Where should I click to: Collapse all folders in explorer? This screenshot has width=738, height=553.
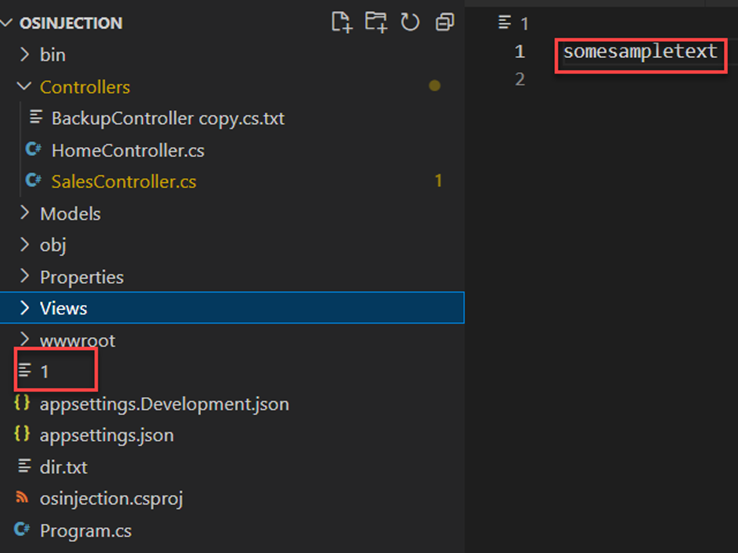point(444,22)
